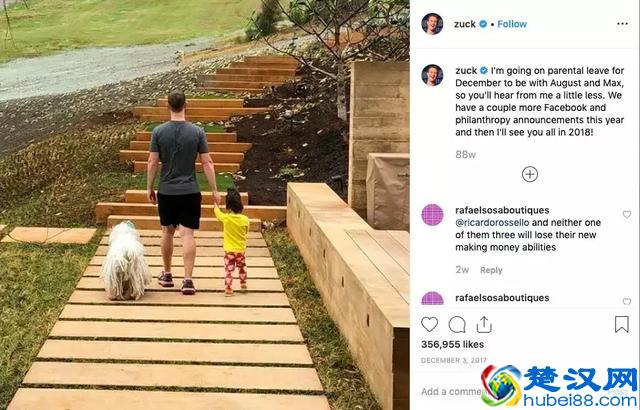Reply to rafaelsosaboutiques comment
This screenshot has height=410, width=640.
click(491, 270)
